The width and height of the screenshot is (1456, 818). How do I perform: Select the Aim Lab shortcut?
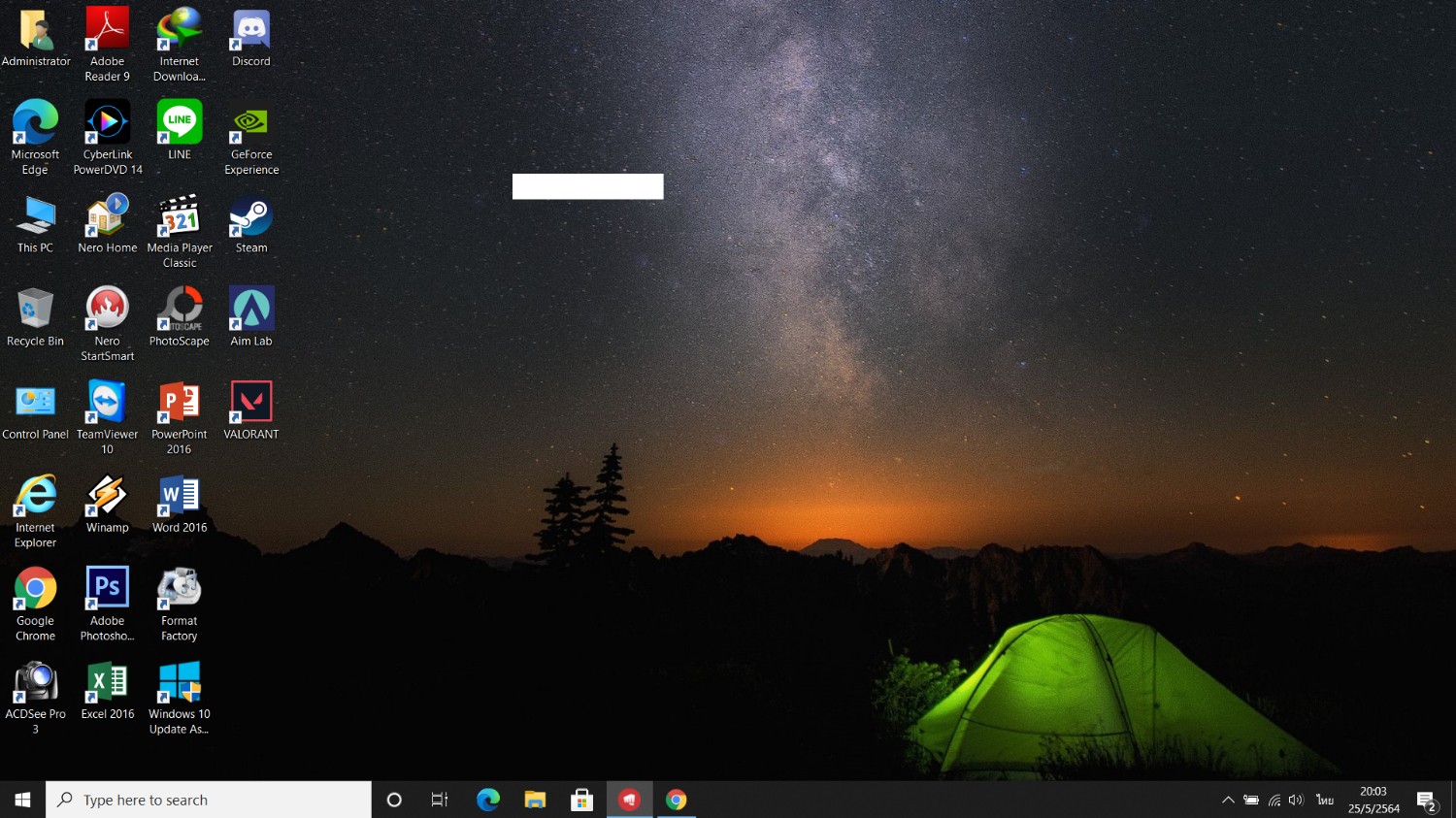point(251,317)
